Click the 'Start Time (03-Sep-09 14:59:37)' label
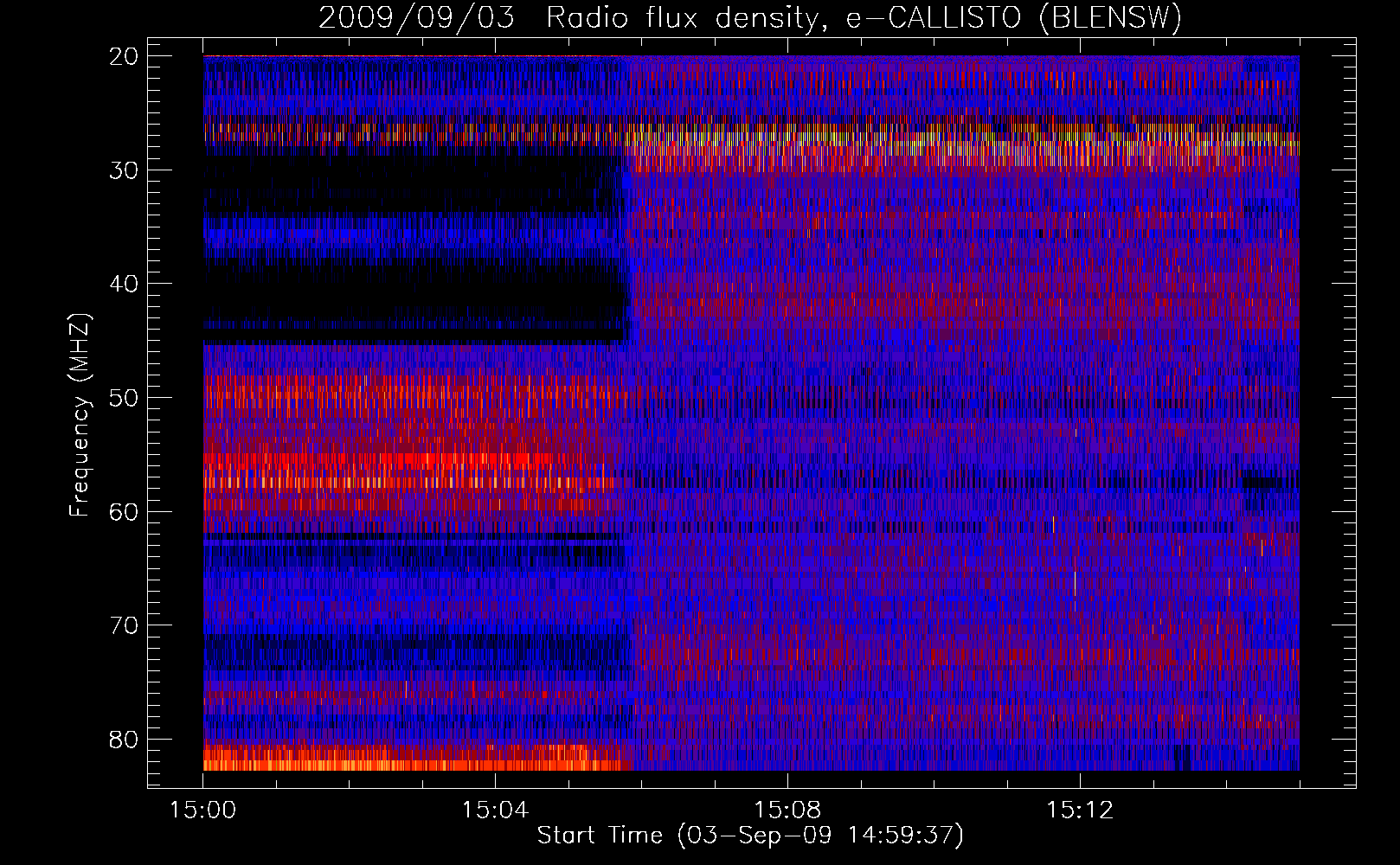Viewport: 1400px width, 865px height. (750, 836)
